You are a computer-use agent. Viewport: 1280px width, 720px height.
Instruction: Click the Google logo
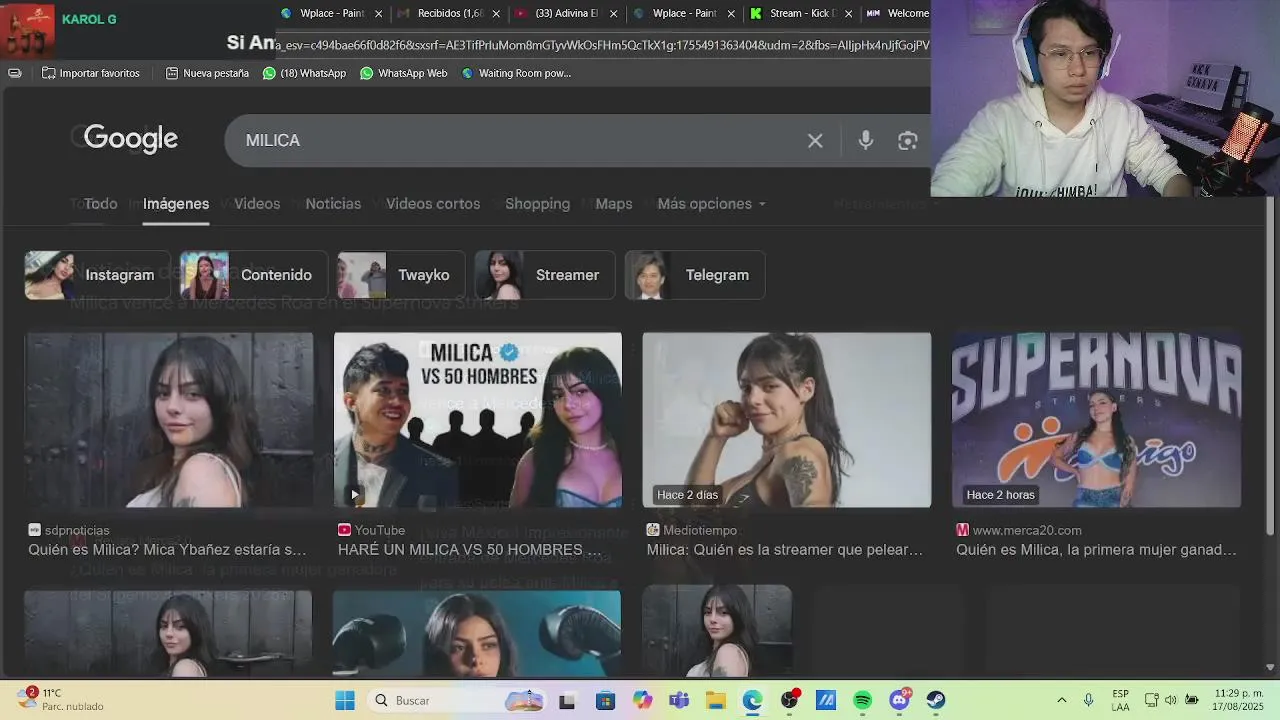point(131,139)
